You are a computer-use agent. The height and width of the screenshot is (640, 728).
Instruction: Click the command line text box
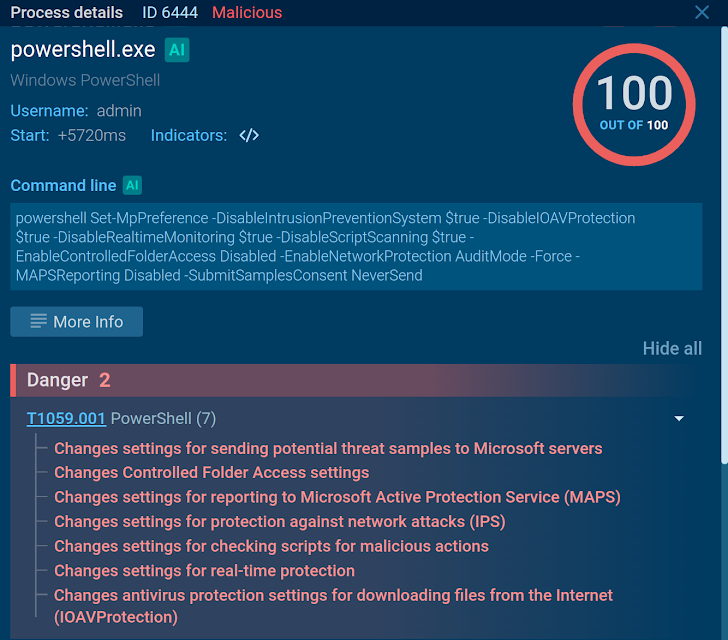(x=356, y=247)
